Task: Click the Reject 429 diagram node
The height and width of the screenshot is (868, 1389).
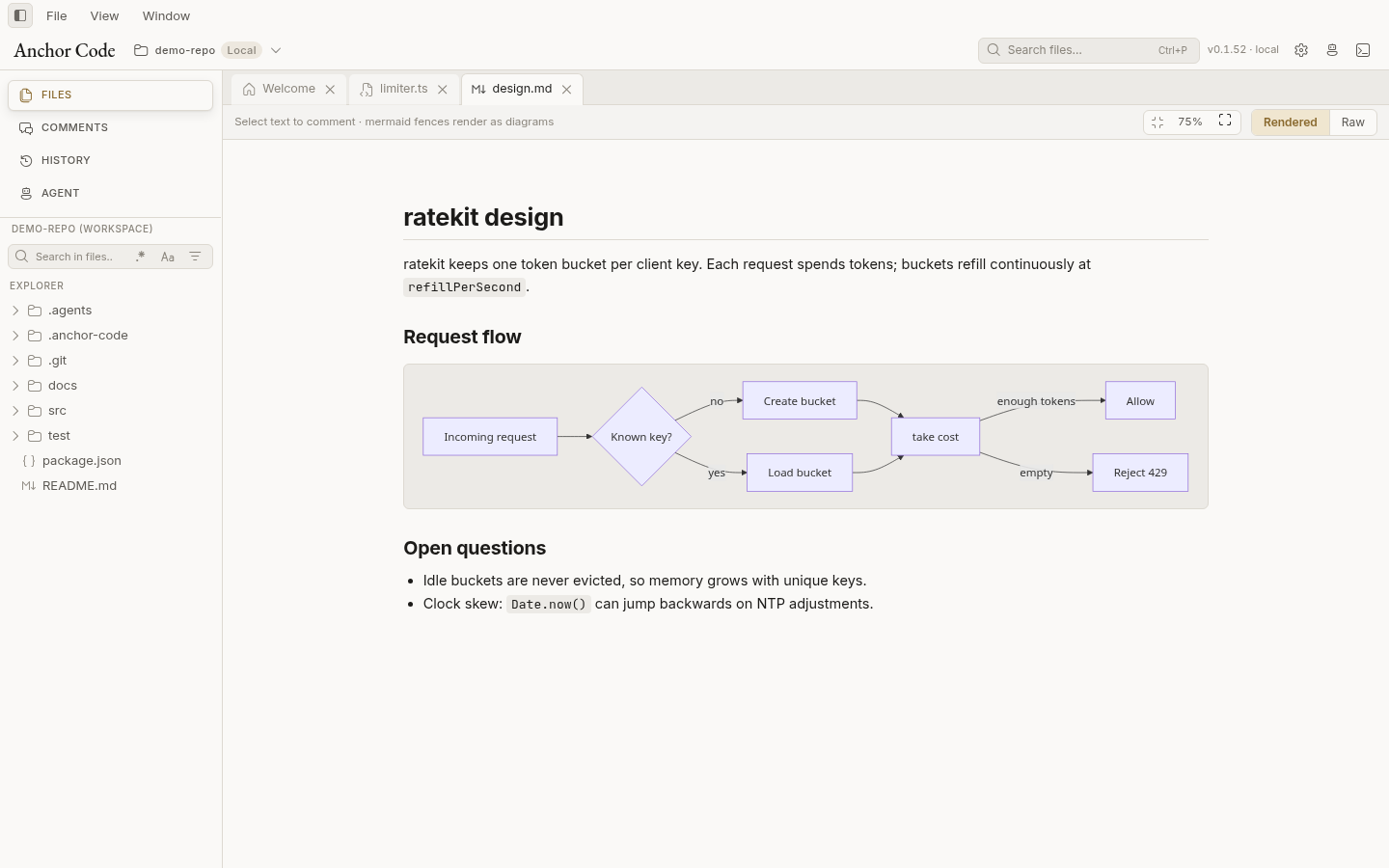Action: (1140, 473)
